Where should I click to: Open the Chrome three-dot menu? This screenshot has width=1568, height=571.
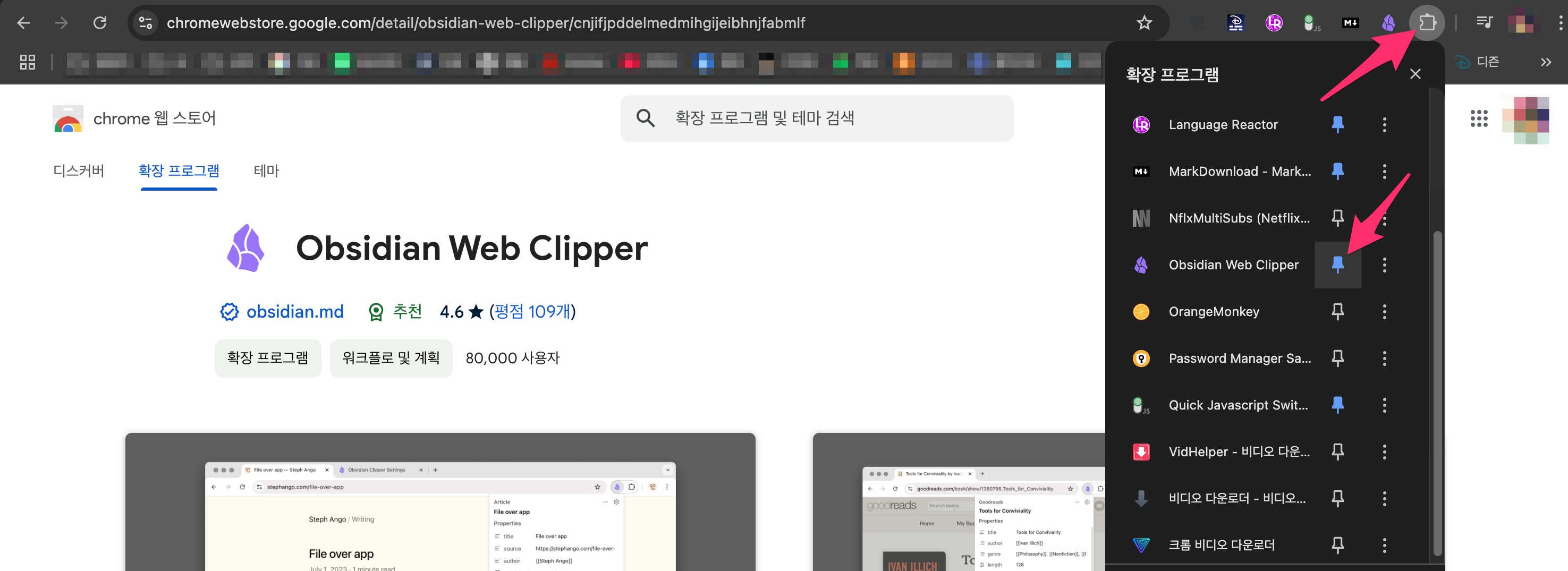(x=1559, y=23)
